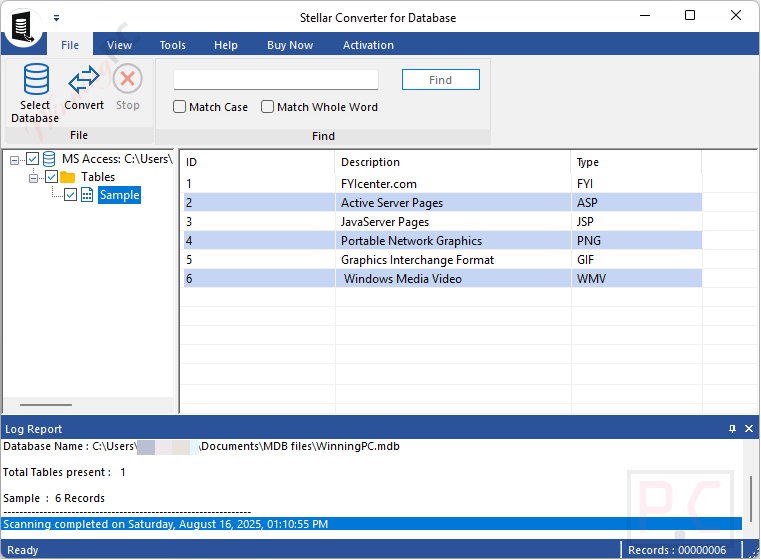Collapse the MS Access root node
This screenshot has height=560, width=761.
(x=15, y=160)
